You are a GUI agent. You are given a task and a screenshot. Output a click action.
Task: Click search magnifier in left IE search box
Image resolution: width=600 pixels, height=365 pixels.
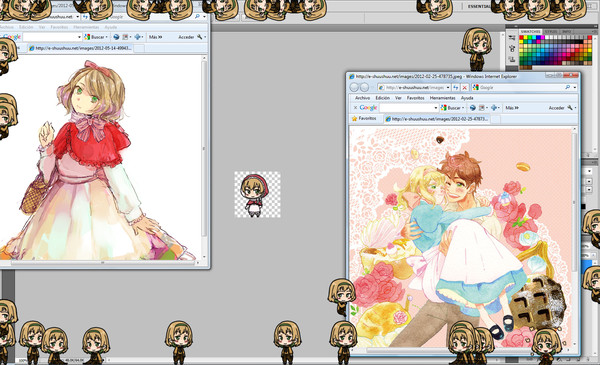[197, 16]
